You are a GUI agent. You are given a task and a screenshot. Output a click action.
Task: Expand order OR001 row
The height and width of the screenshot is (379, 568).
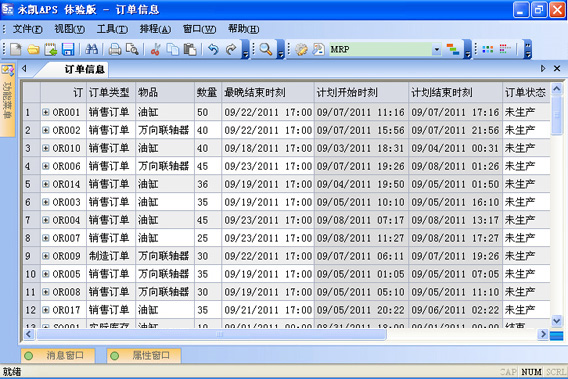[46, 112]
